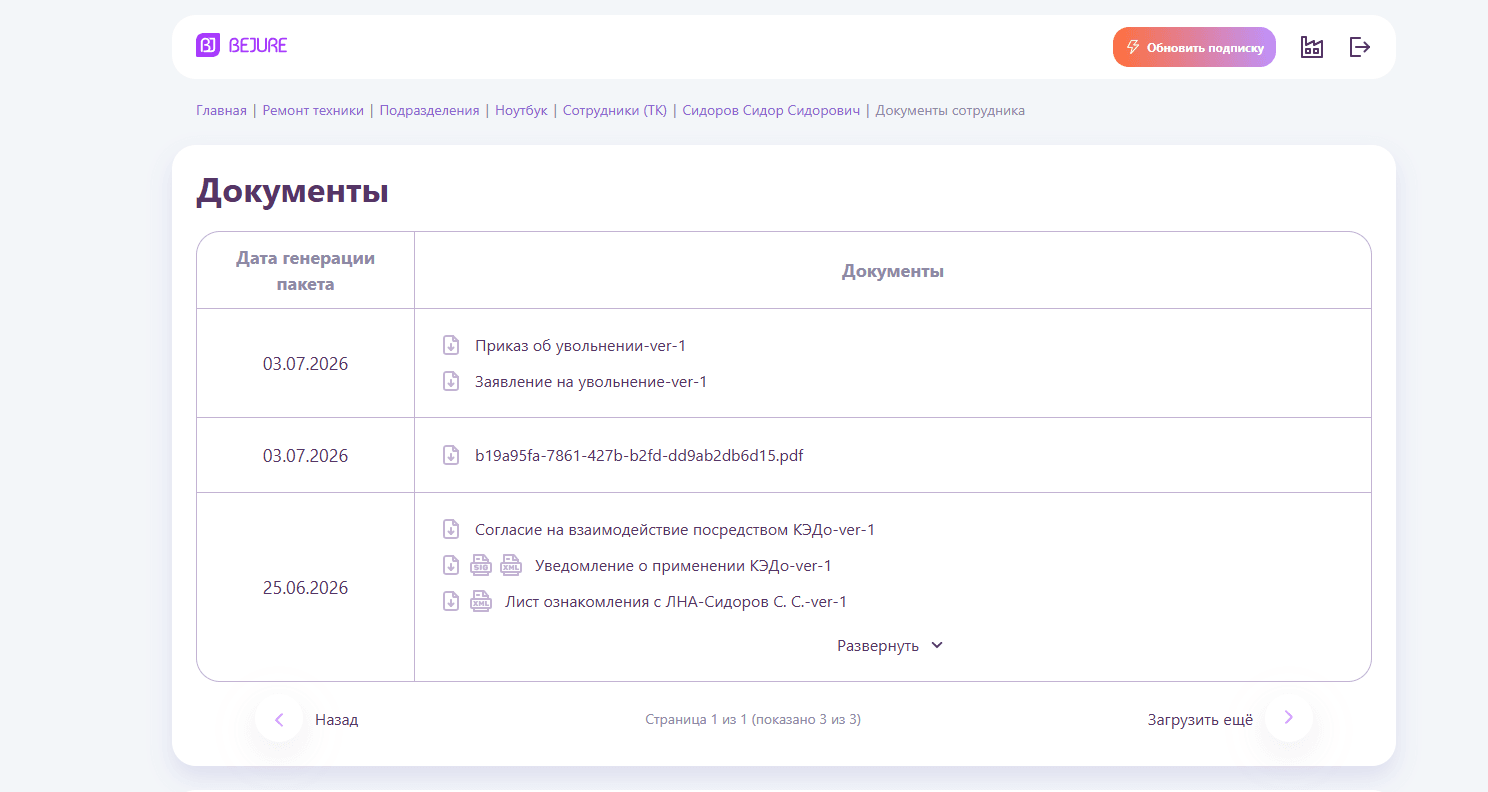Click the lightning icon on Обновить подписку
This screenshot has width=1488, height=792.
[x=1133, y=47]
